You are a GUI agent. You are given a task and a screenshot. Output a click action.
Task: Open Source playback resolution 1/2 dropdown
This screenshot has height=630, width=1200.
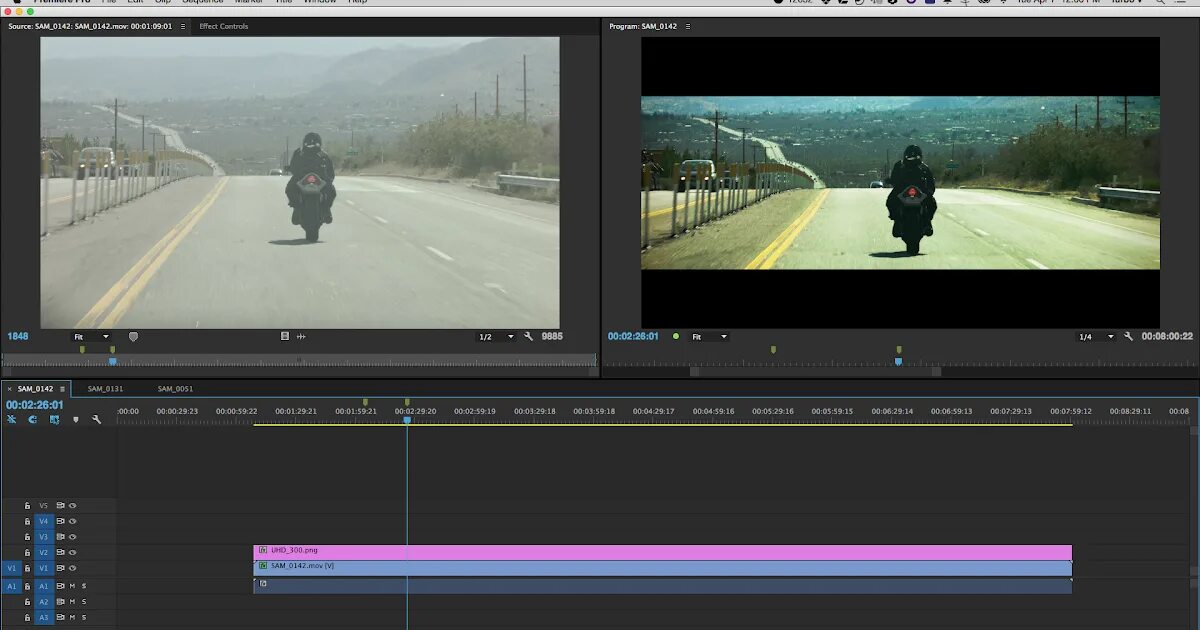[x=495, y=337]
